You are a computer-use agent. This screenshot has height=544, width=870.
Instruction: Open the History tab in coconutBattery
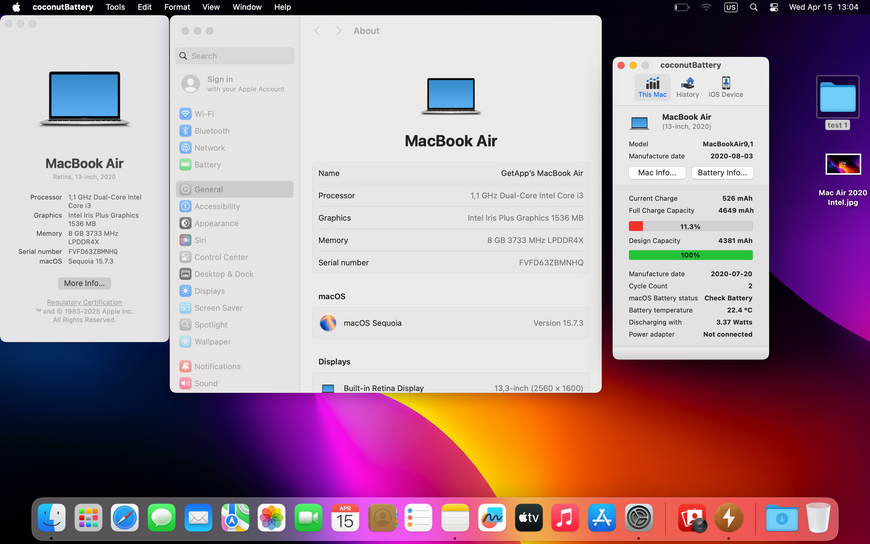(x=687, y=87)
